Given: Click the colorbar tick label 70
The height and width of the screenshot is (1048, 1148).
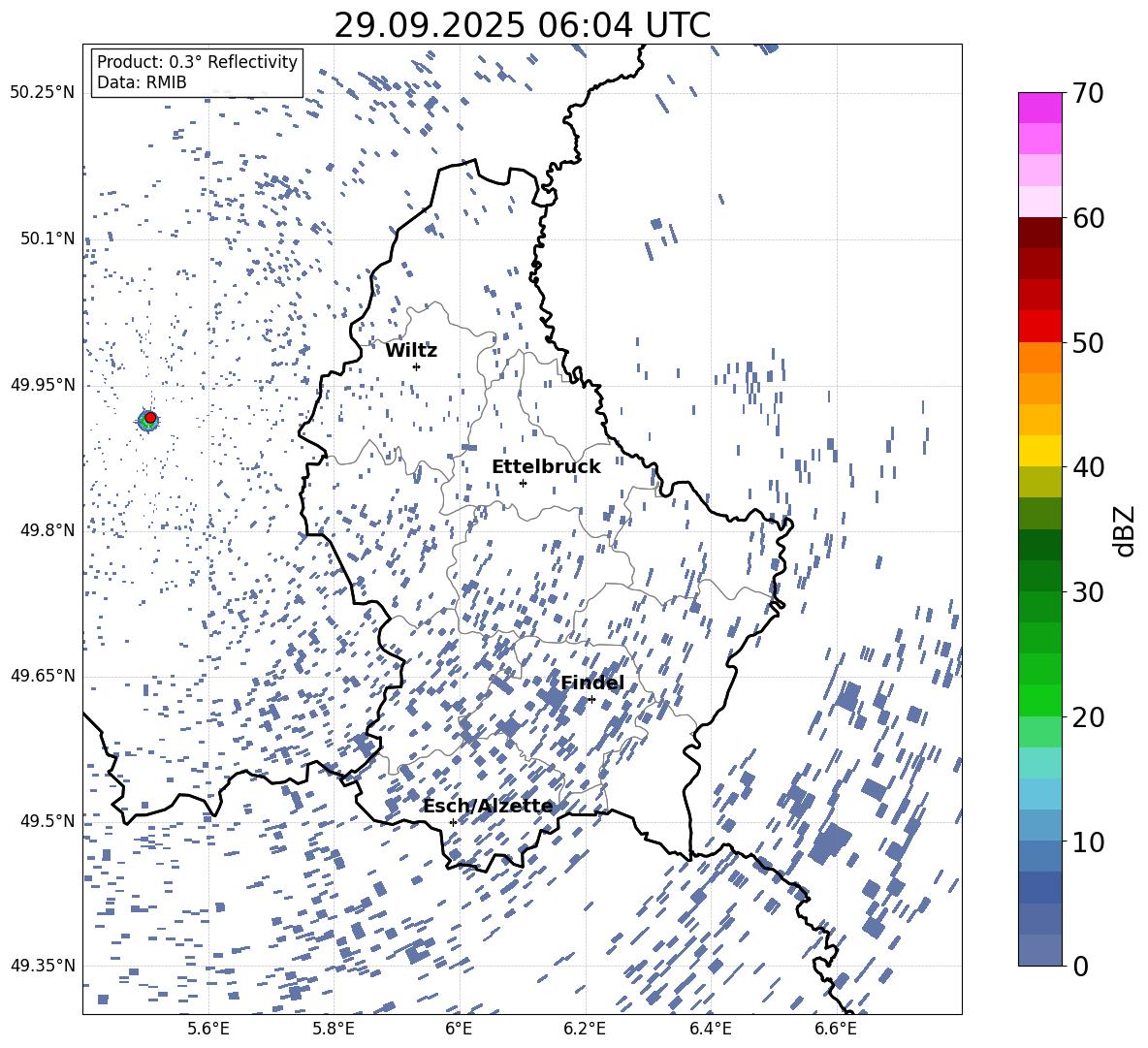Looking at the screenshot, I should point(1088,94).
